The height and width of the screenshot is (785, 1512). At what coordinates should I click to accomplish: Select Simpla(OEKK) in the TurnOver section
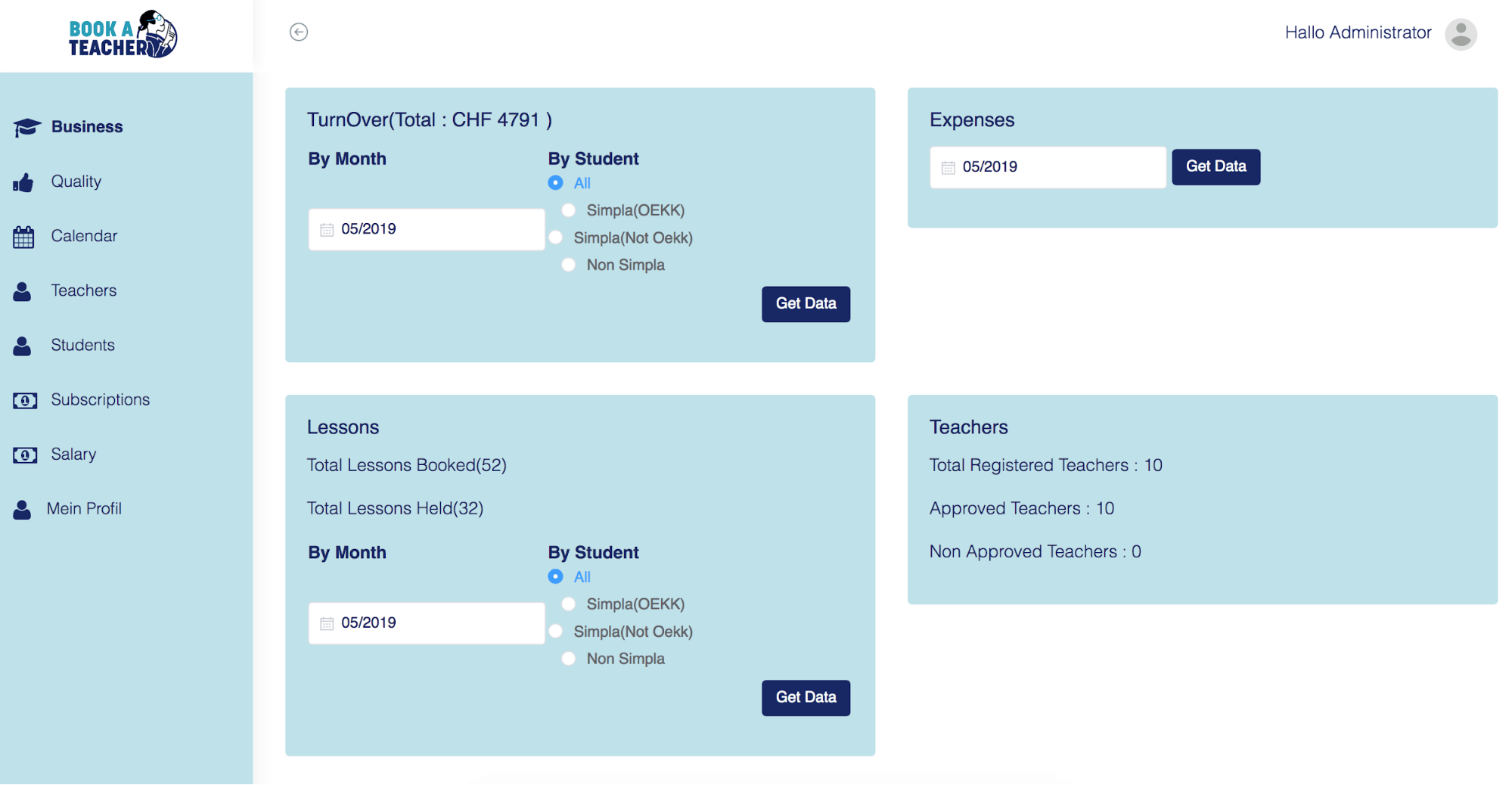coord(567,210)
